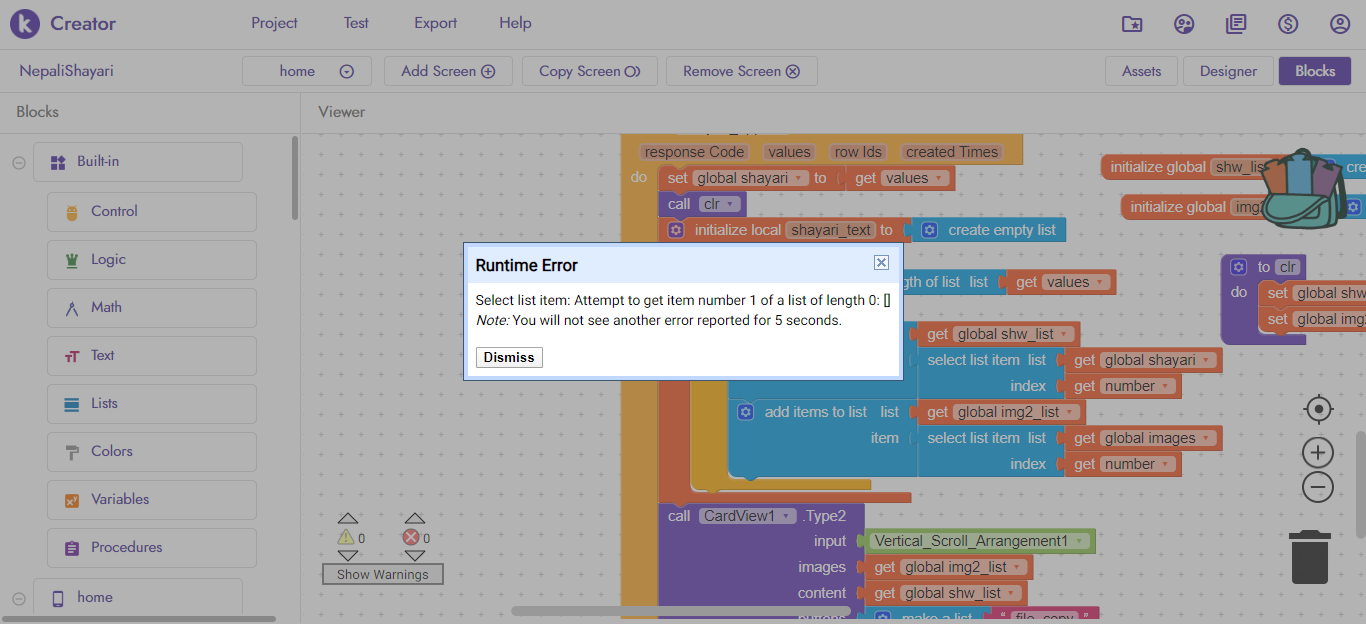This screenshot has width=1366, height=624.
Task: Open the get global shw_list dropdown in add items
Action: pos(1013,334)
